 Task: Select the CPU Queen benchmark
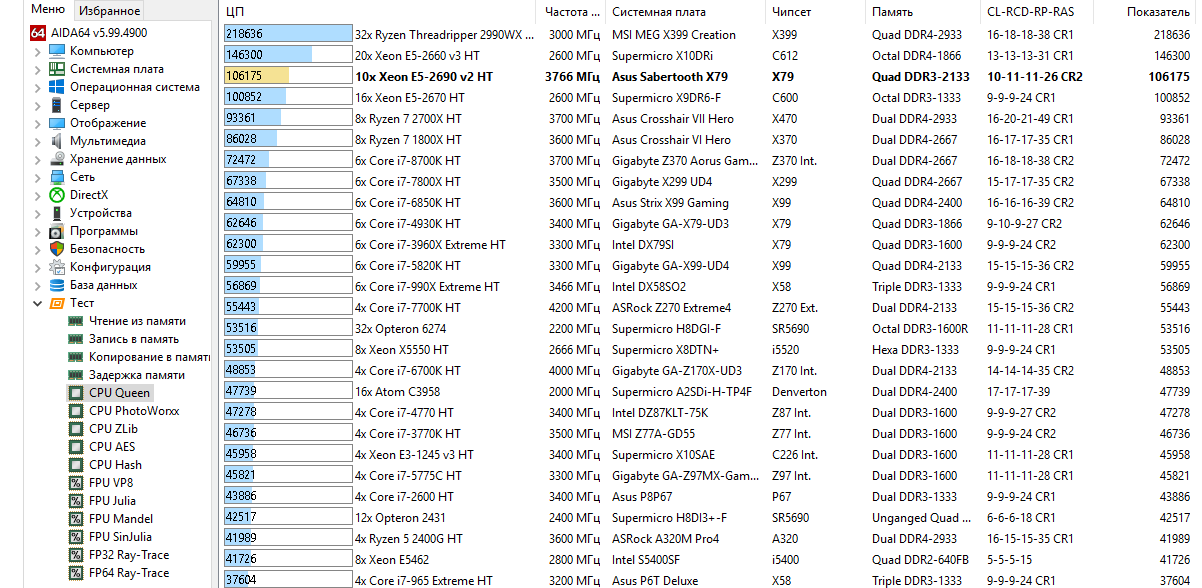coord(119,393)
